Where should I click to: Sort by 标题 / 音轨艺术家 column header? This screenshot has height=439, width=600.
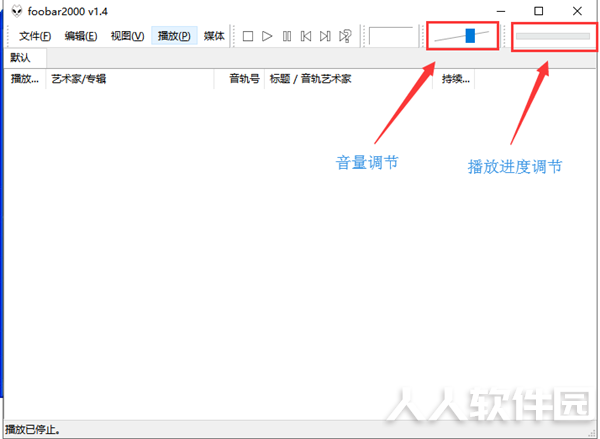point(349,79)
